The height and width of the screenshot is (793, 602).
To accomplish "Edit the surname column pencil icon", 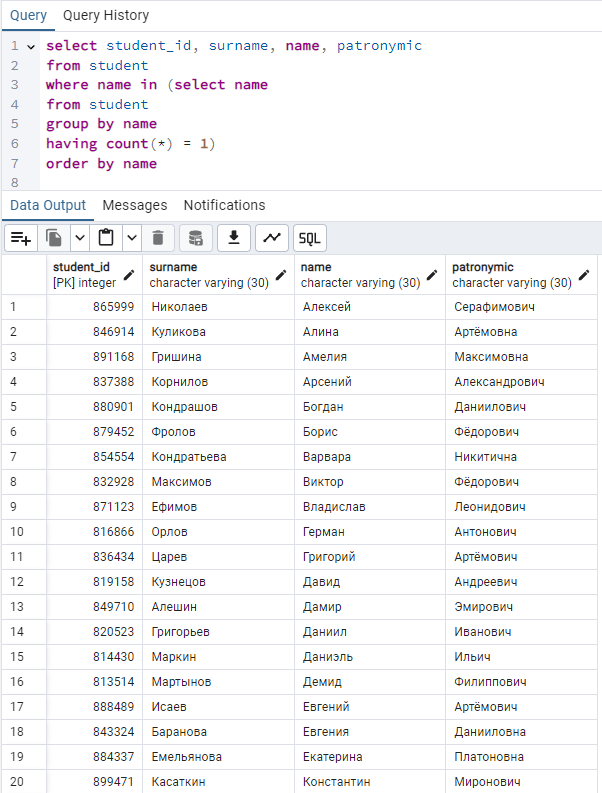I will [x=281, y=275].
